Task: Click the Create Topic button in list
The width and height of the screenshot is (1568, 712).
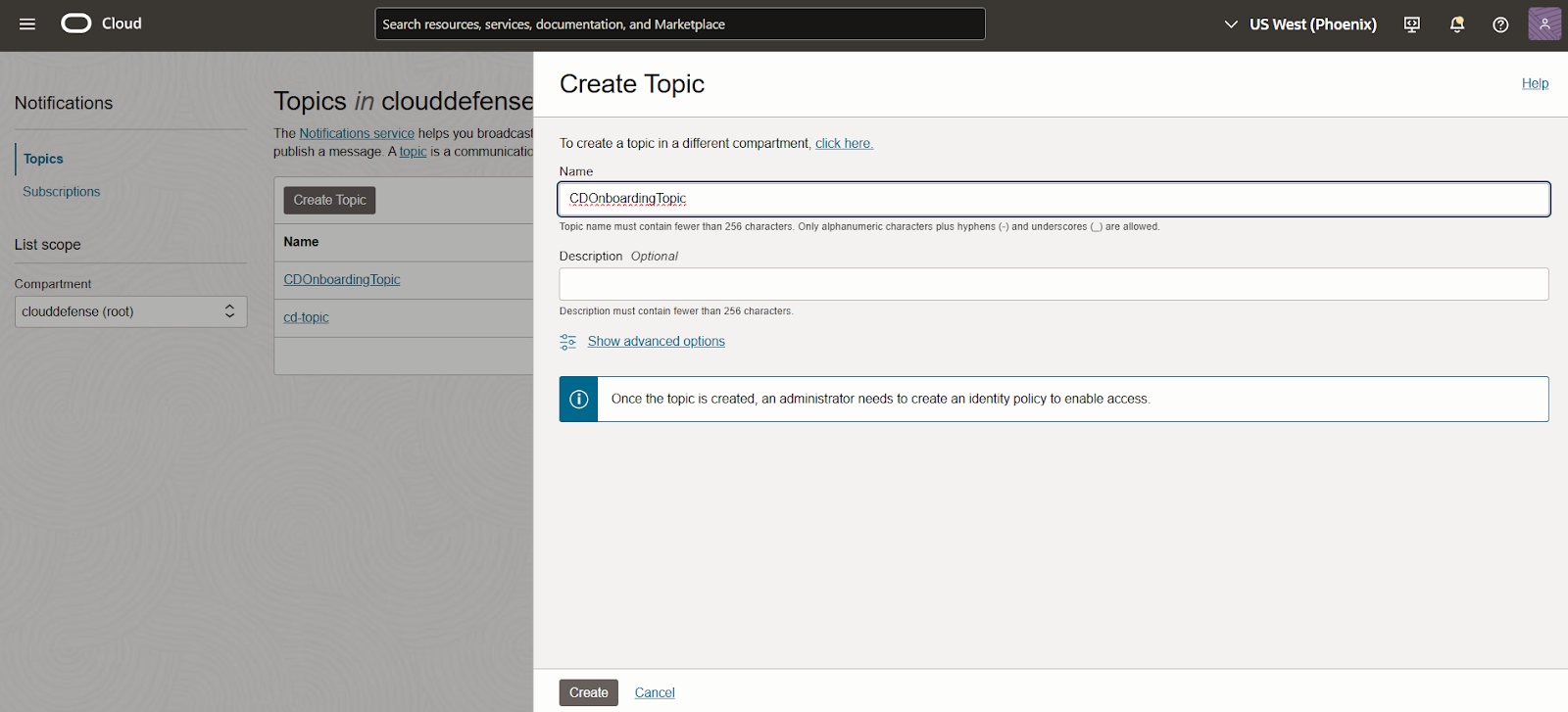Action: pyautogui.click(x=329, y=200)
